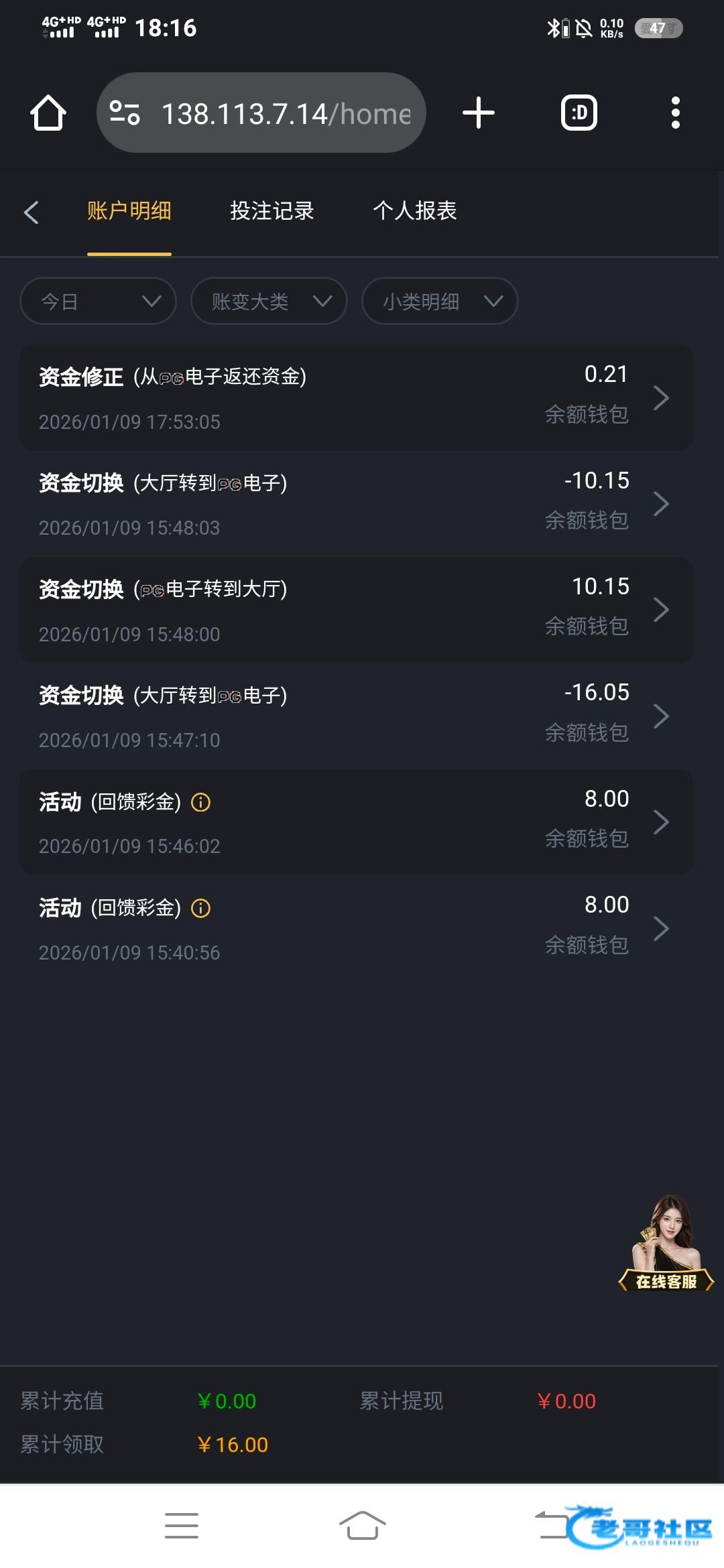Open the 在线客服 support avatar
724x1568 pixels.
pyautogui.click(x=666, y=1244)
